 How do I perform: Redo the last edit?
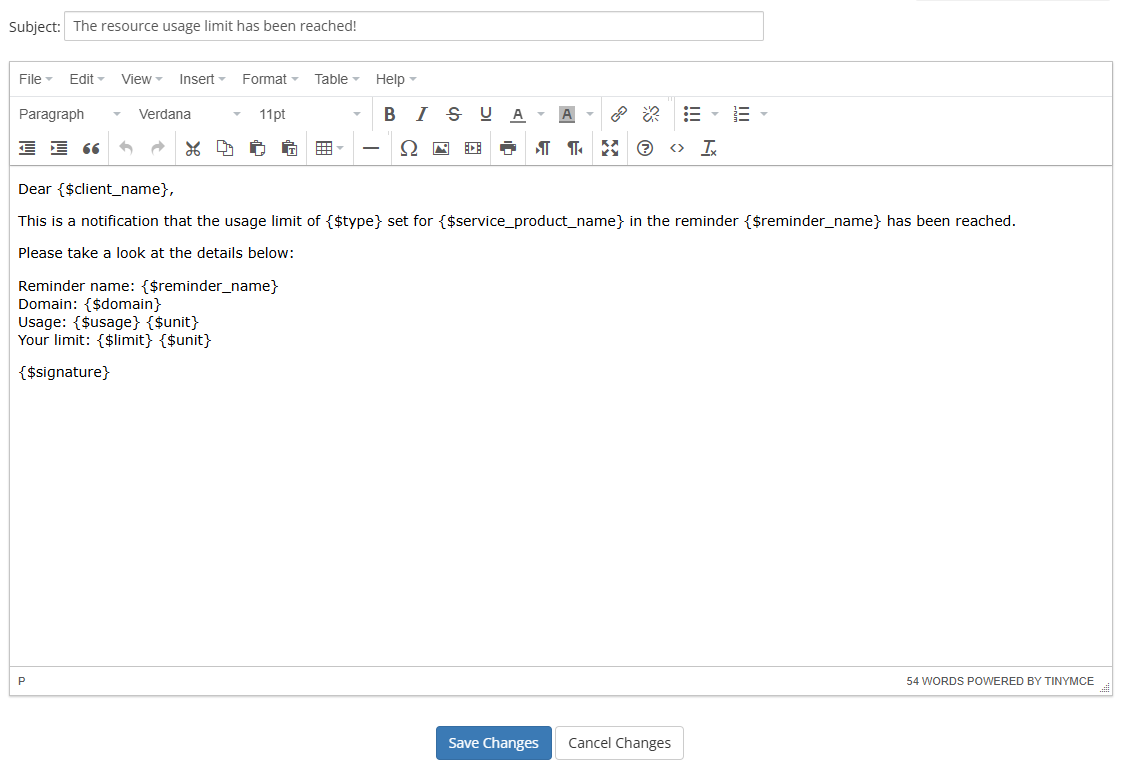click(x=158, y=148)
